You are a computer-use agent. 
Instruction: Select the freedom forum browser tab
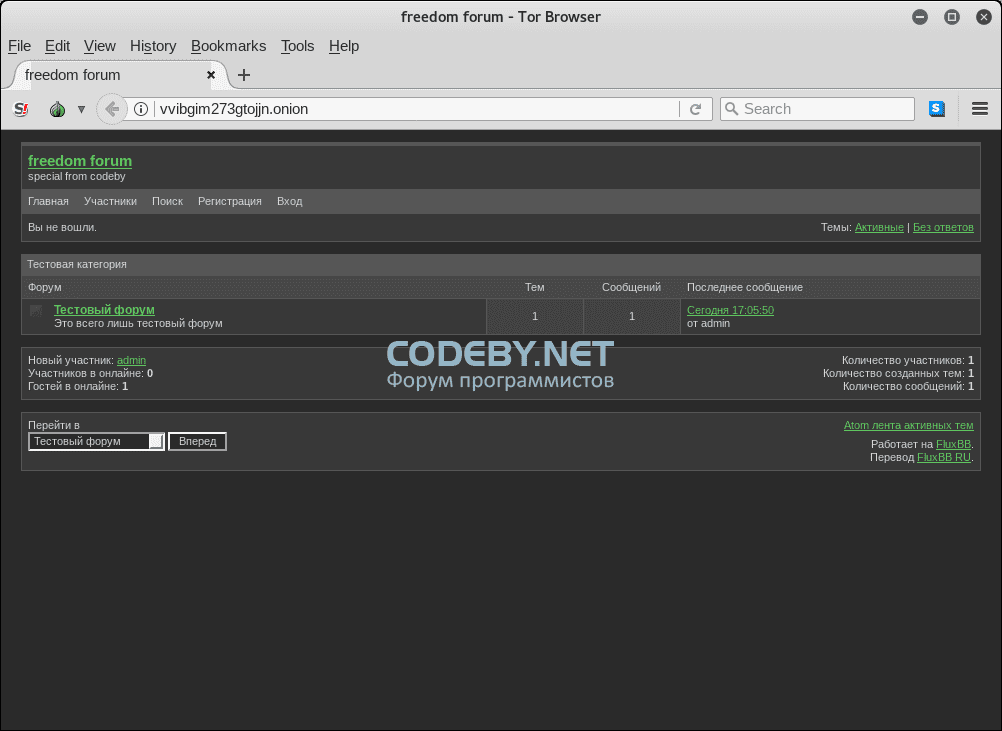pos(118,75)
